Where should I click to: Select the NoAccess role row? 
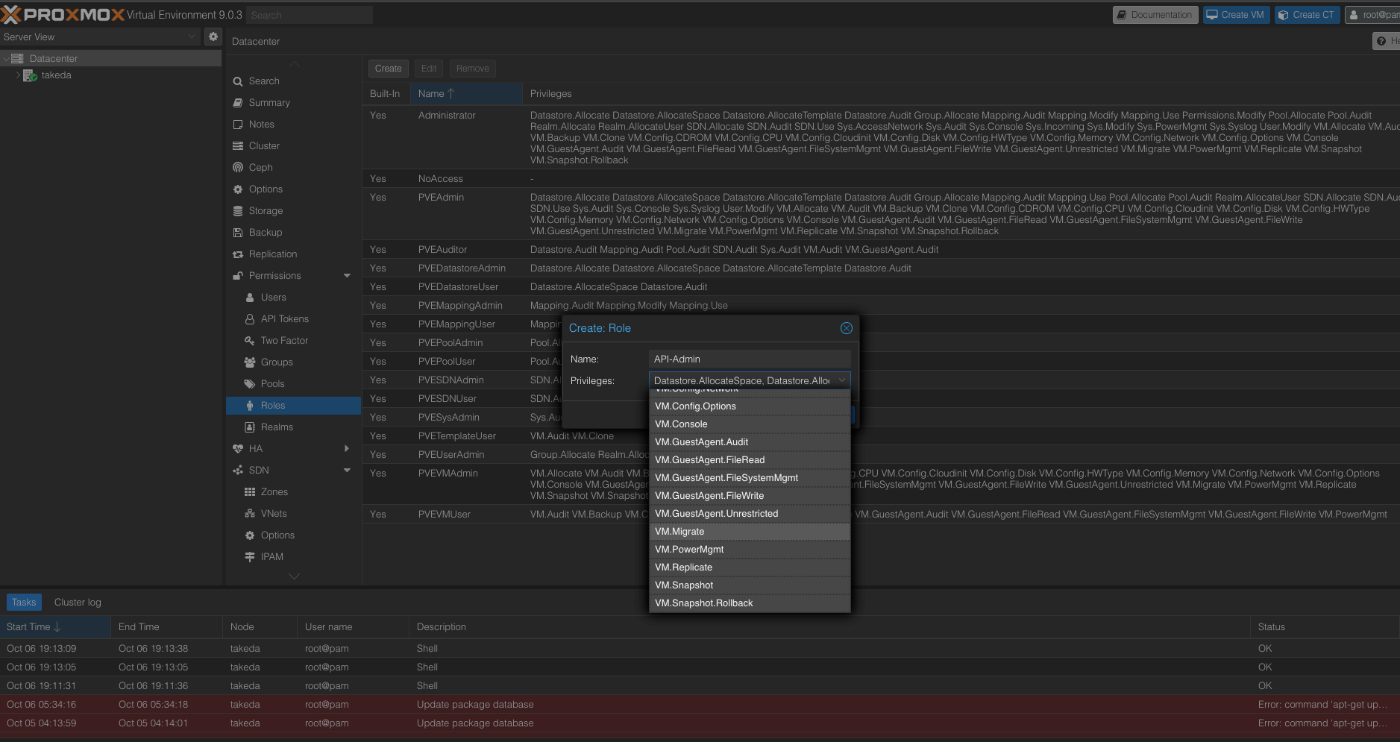click(881, 179)
